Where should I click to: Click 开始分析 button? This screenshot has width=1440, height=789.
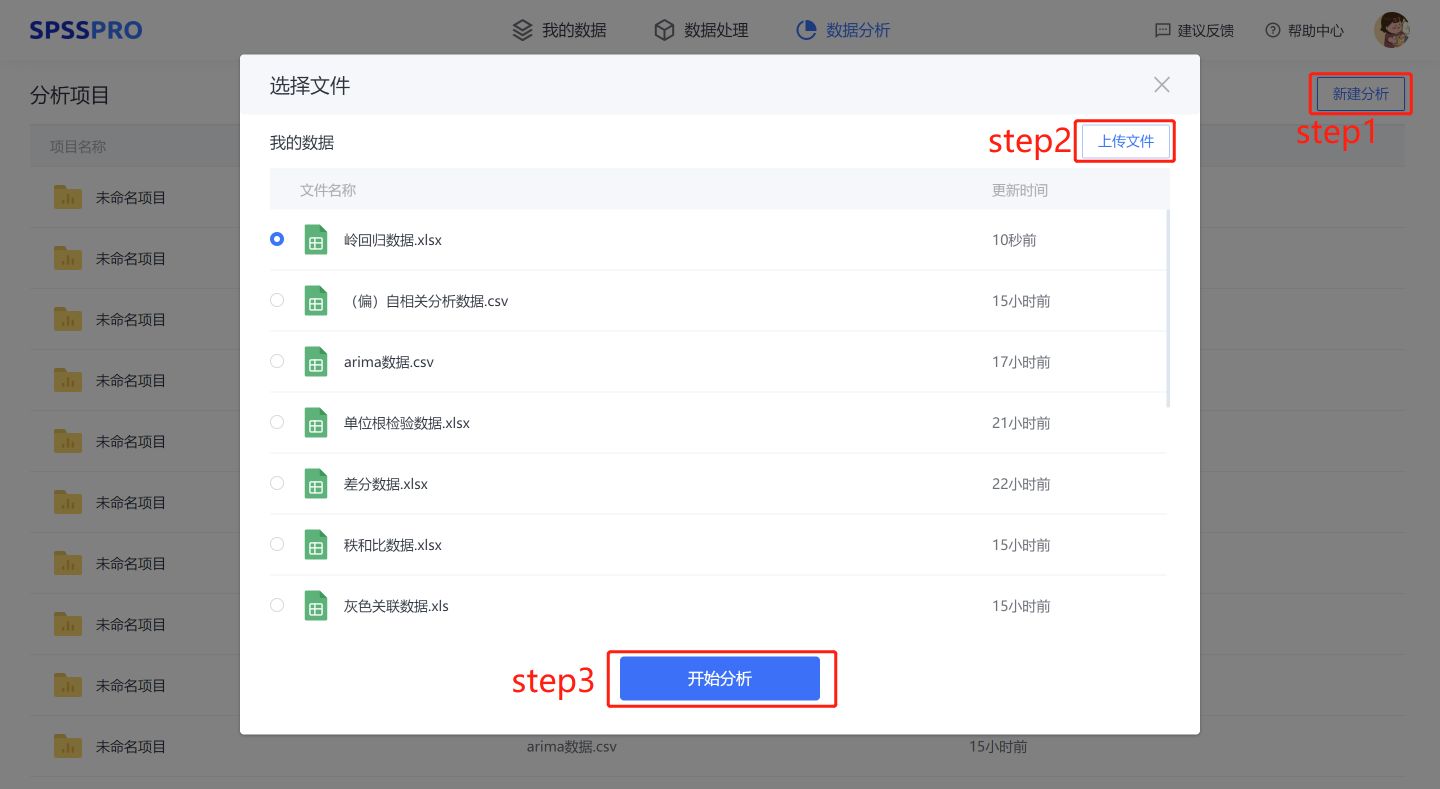pyautogui.click(x=720, y=679)
